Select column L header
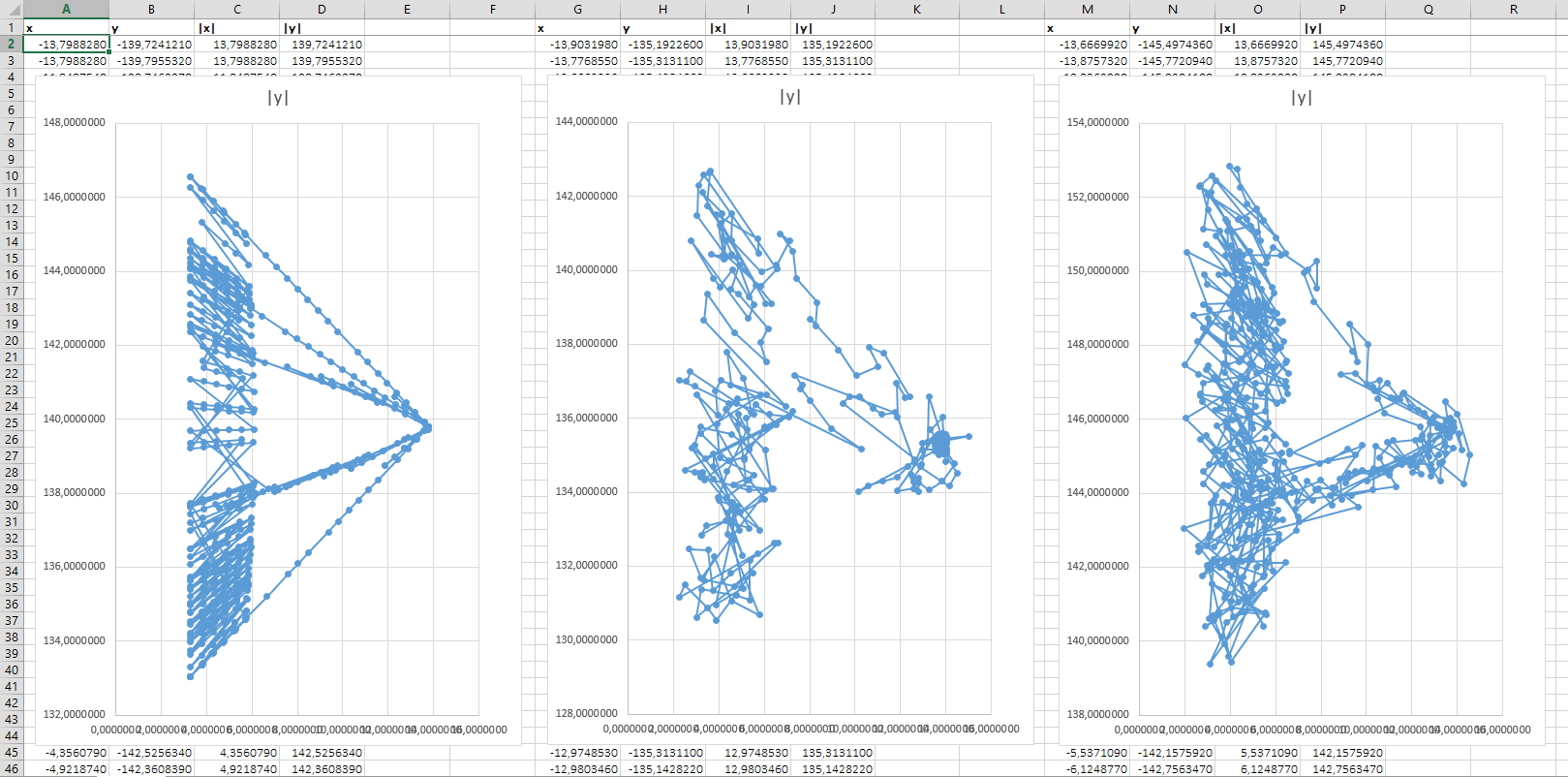 click(x=1002, y=9)
